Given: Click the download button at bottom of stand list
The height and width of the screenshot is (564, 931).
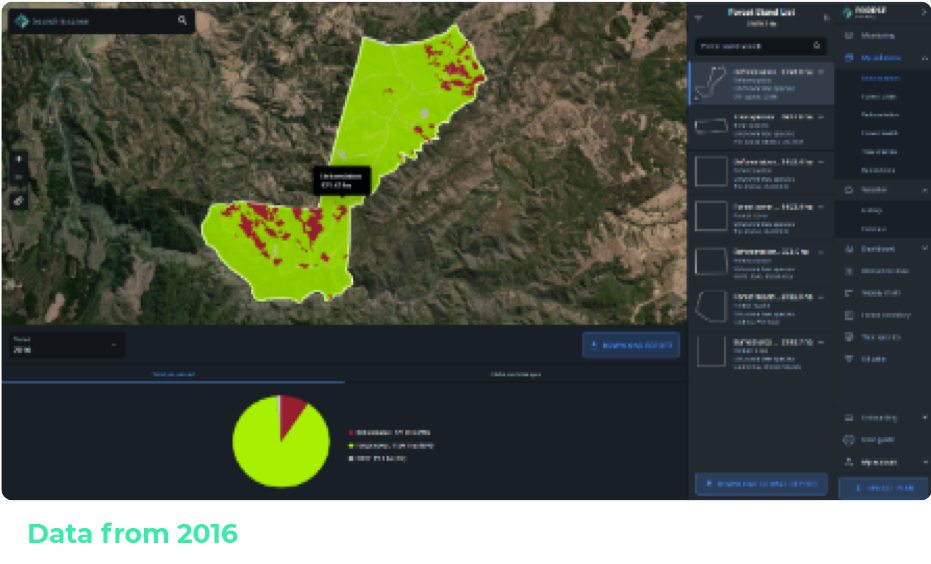Looking at the screenshot, I should 761,484.
